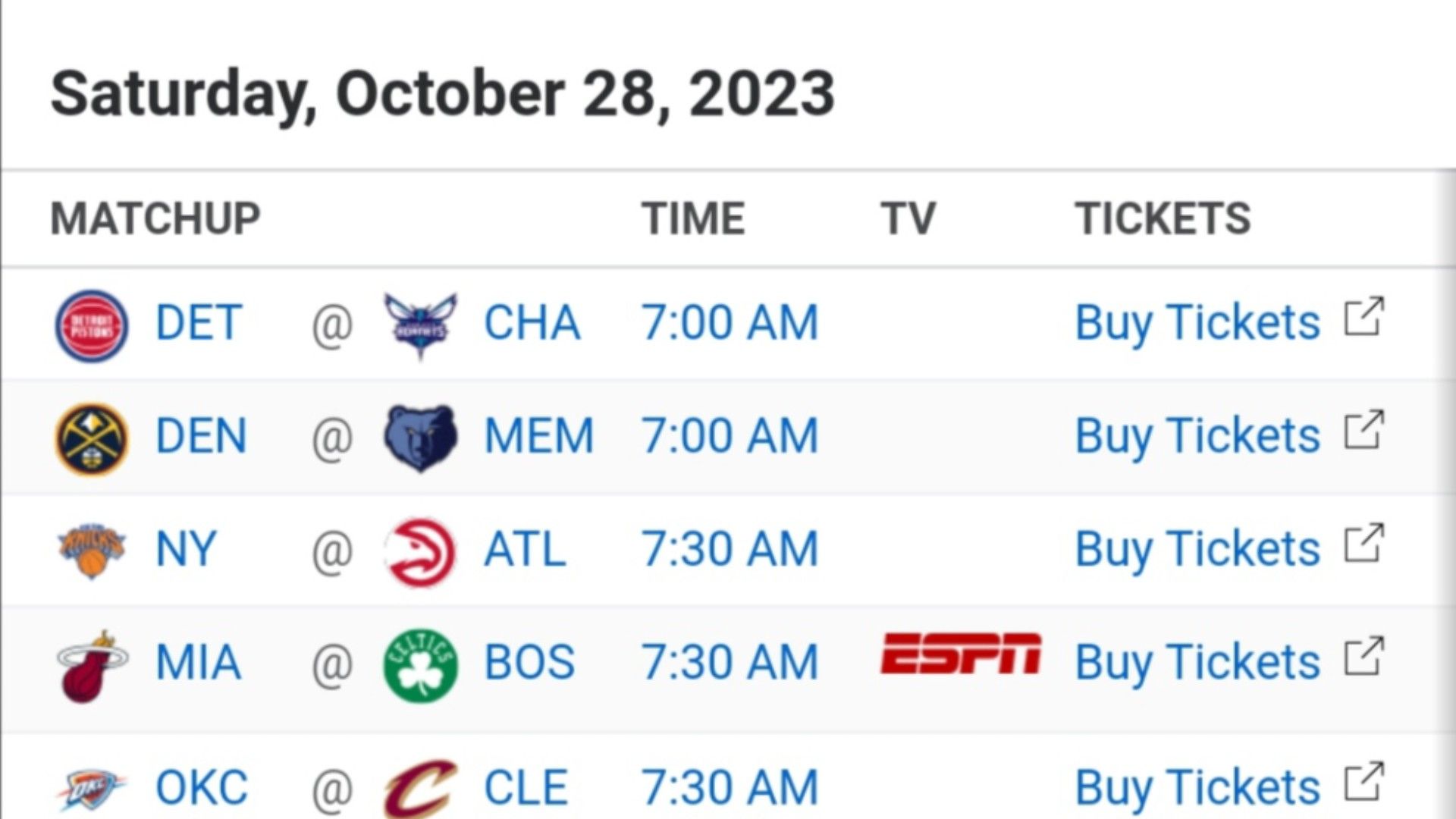Buy Tickets for NY at ATL
The width and height of the screenshot is (1456, 819).
pos(1197,549)
